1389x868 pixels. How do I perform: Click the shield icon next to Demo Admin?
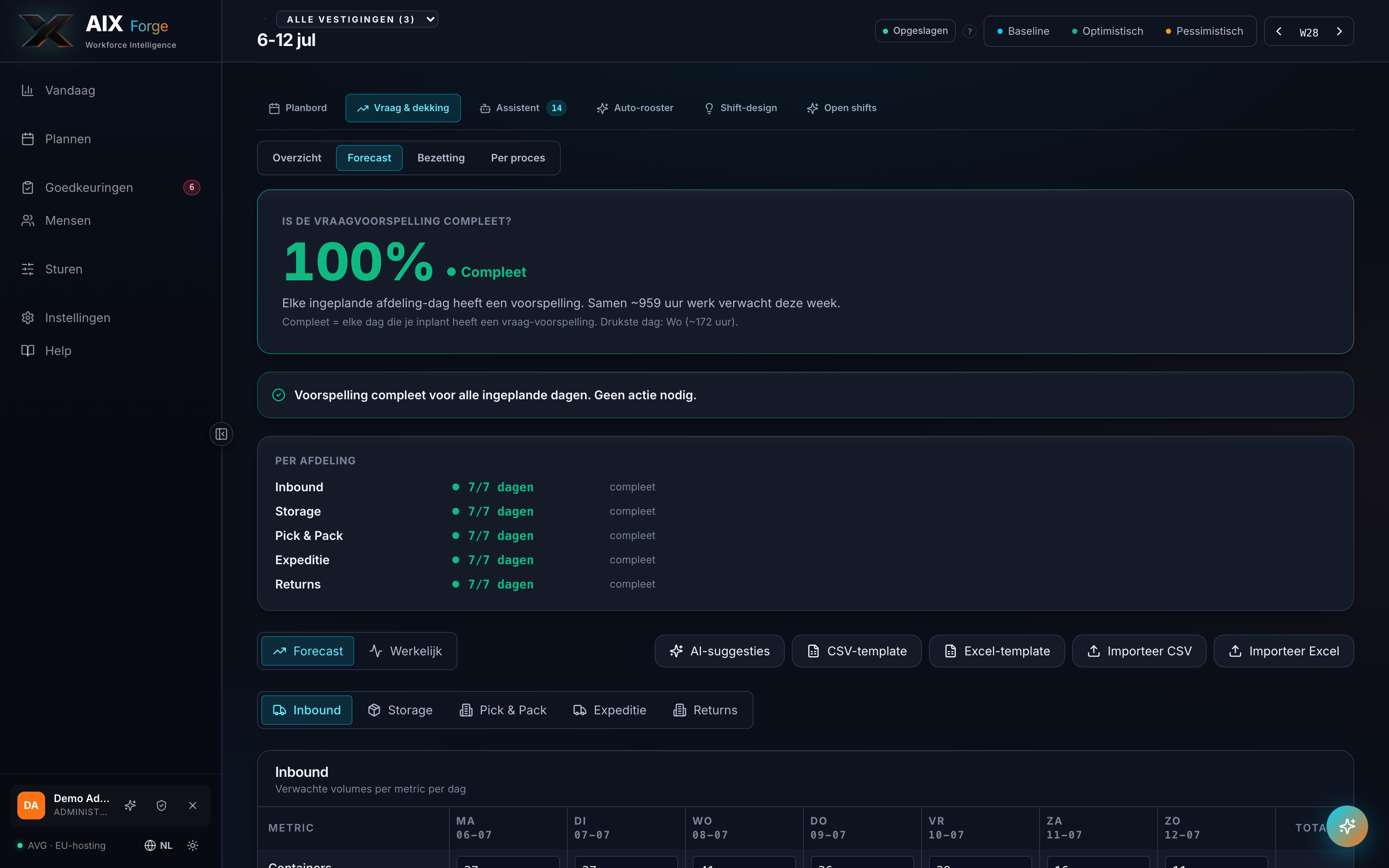161,806
